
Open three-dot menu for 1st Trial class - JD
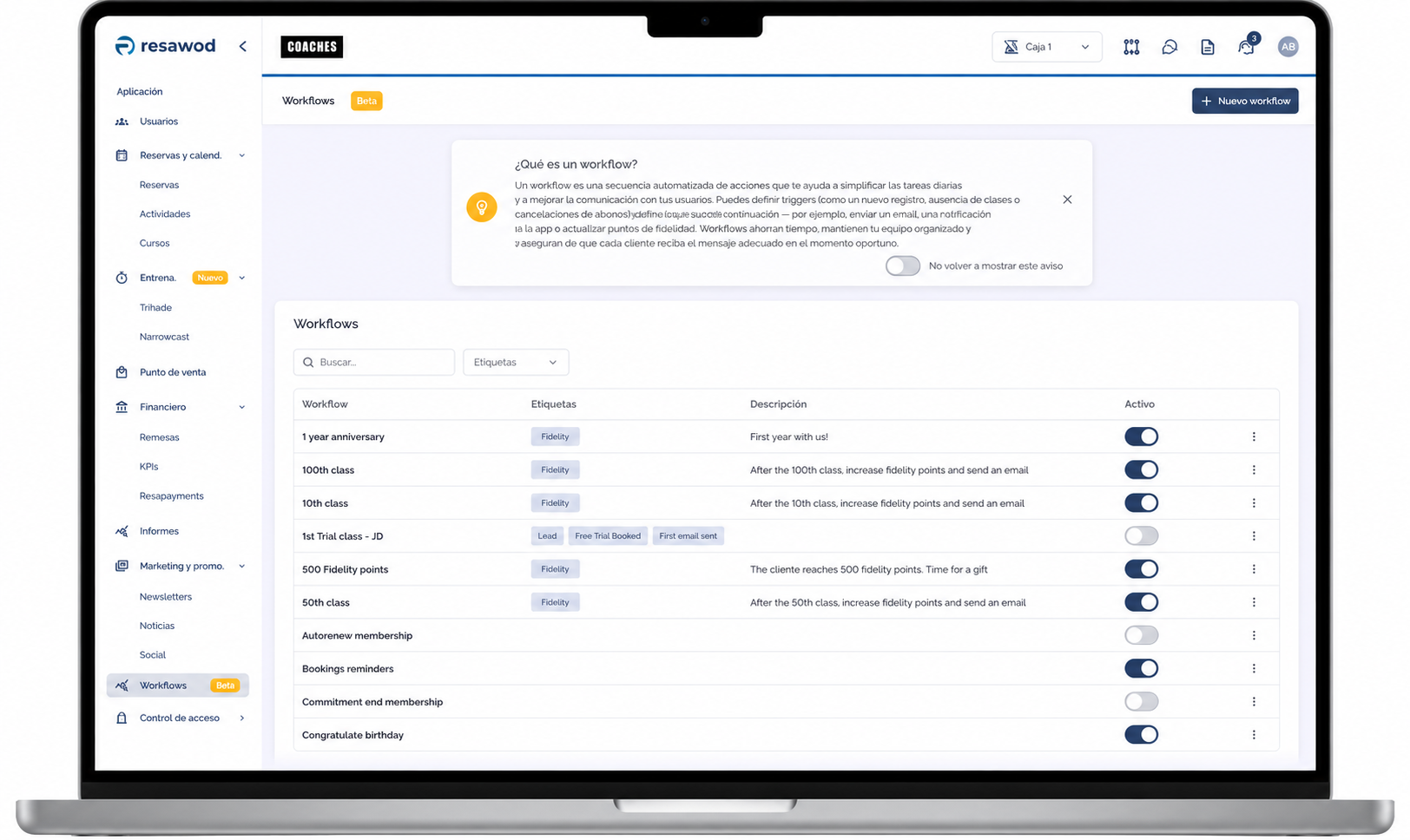(1254, 536)
